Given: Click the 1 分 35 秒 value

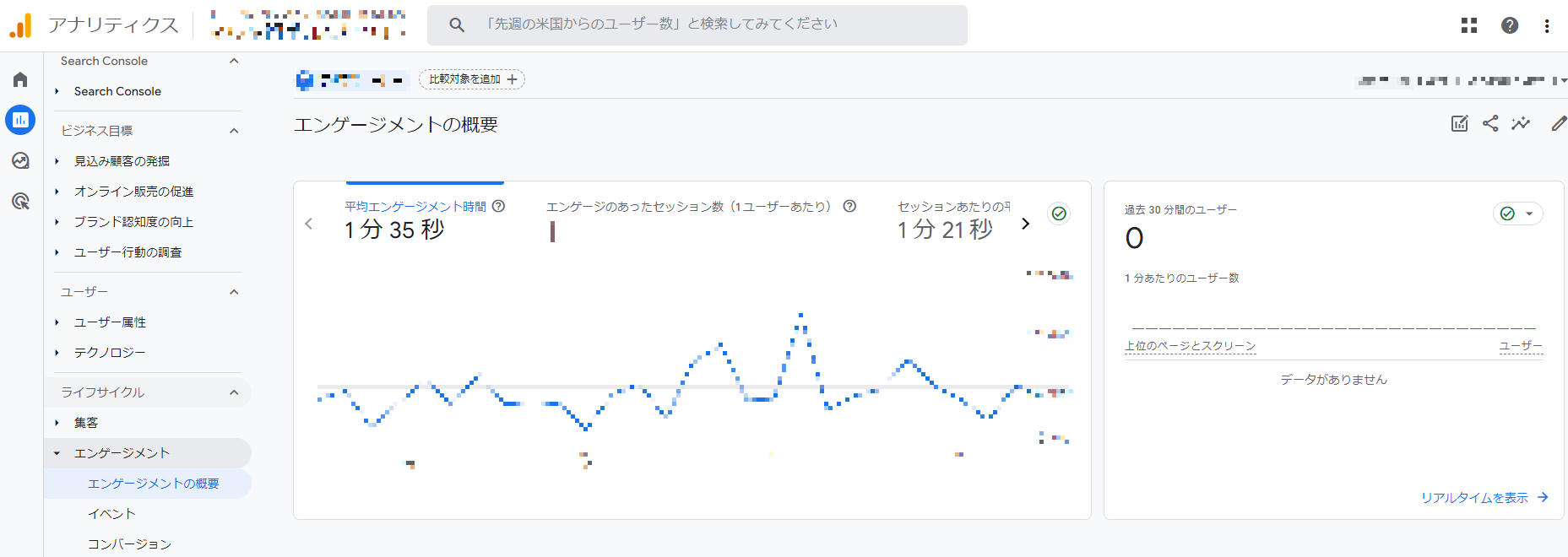Looking at the screenshot, I should coord(394,230).
